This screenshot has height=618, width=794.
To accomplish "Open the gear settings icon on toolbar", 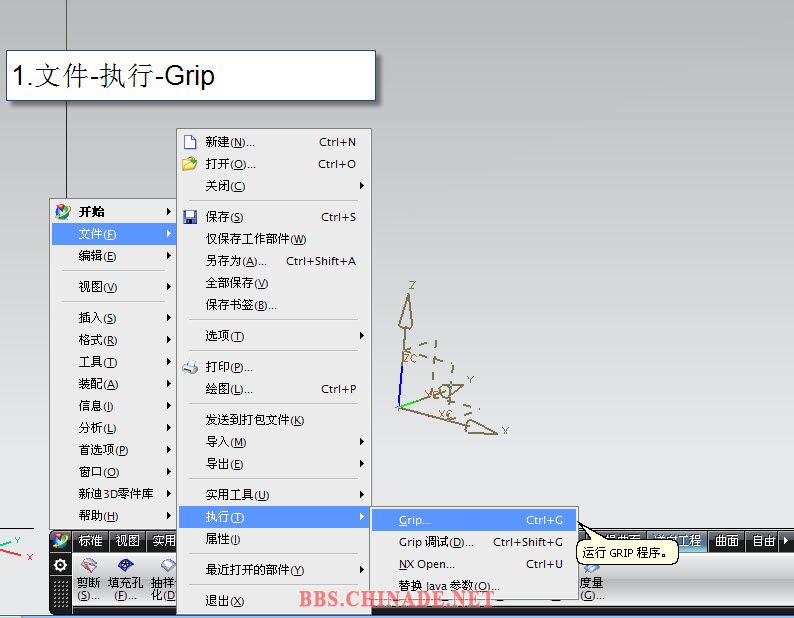I will click(x=60, y=565).
